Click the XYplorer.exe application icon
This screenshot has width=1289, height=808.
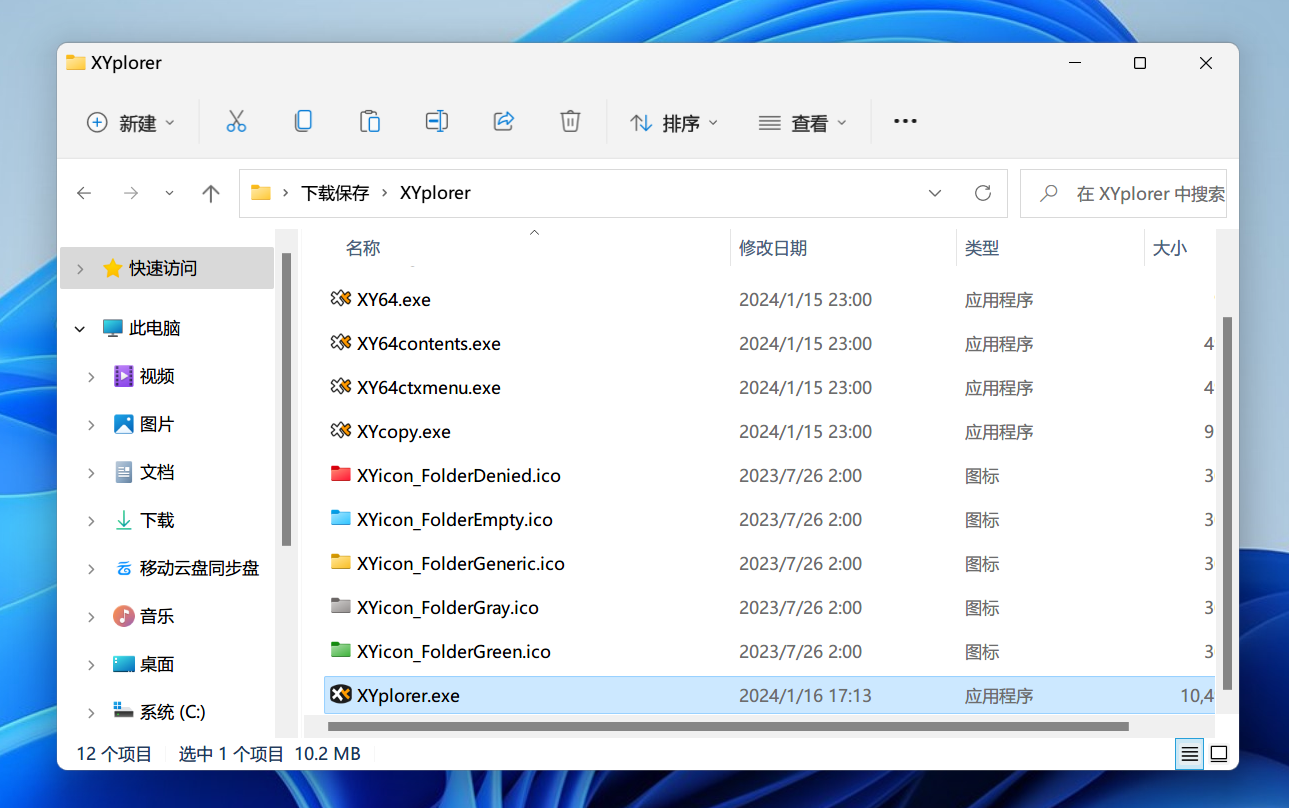pos(340,694)
